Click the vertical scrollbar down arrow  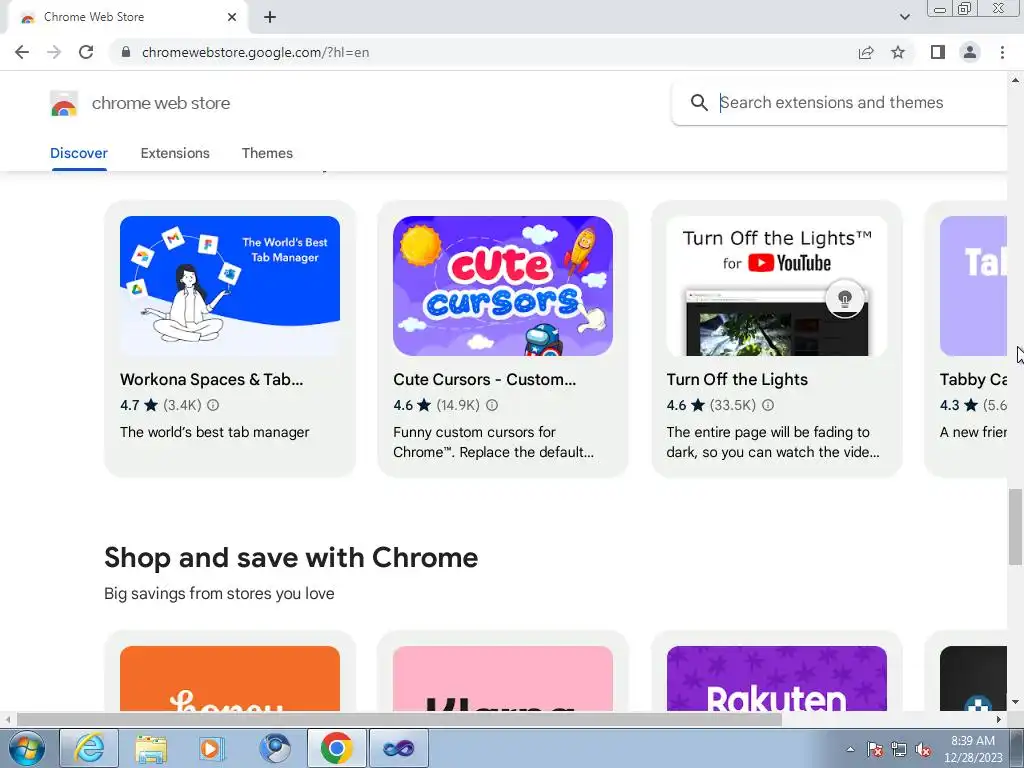1015,703
